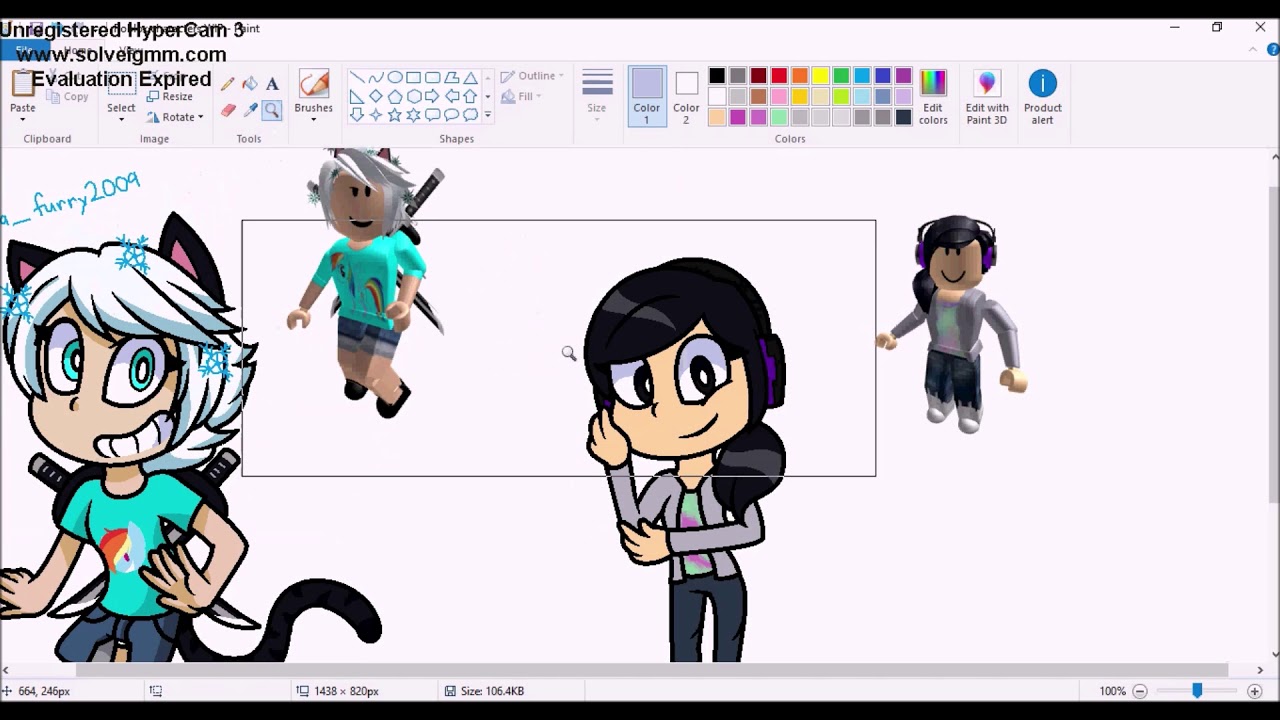Open the shape Fill dropdown
The height and width of the screenshot is (720, 1280).
click(521, 96)
